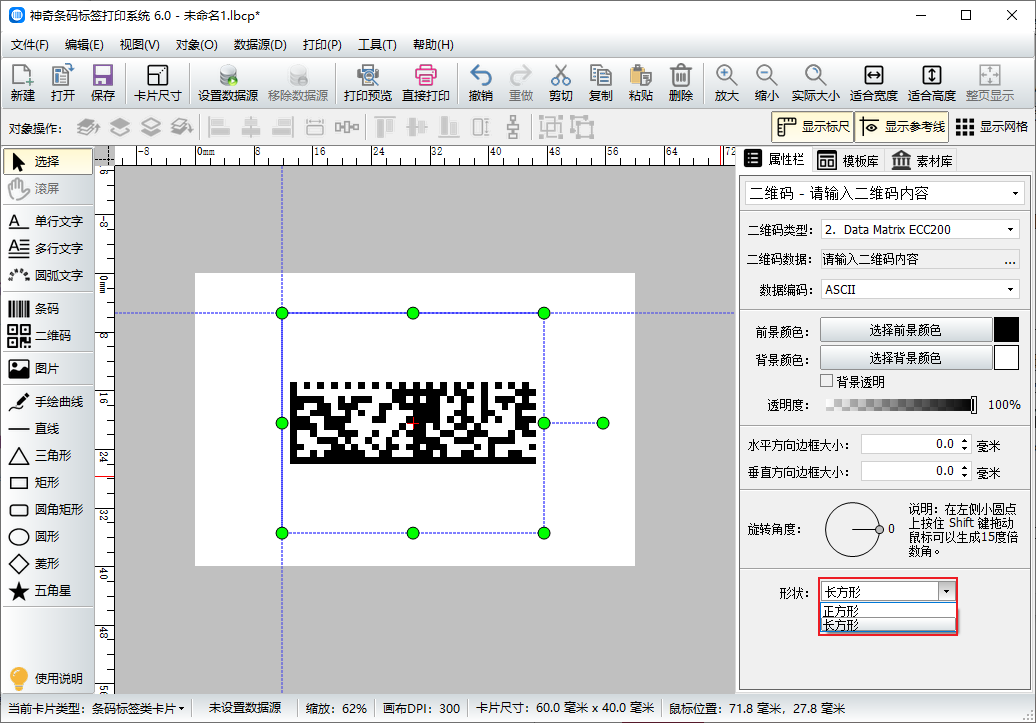Open the 打印(P) menu

(322, 45)
